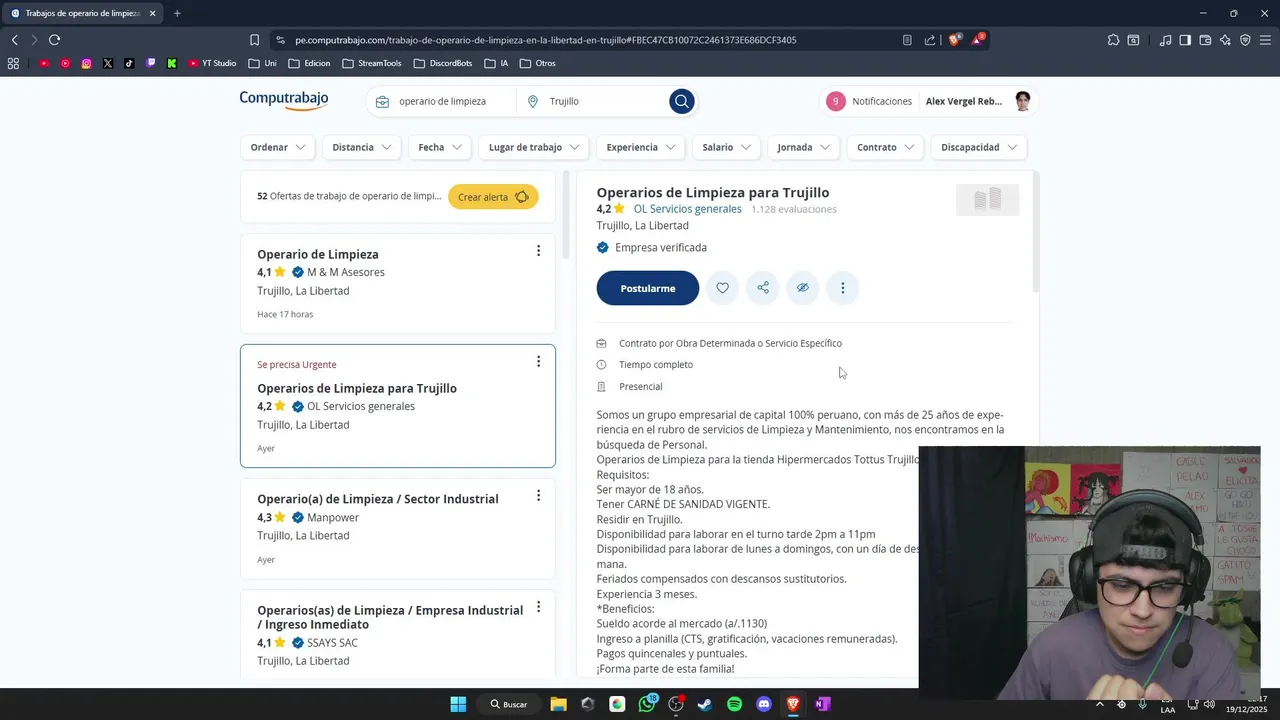Open File Explorer from the taskbar

[x=559, y=704]
